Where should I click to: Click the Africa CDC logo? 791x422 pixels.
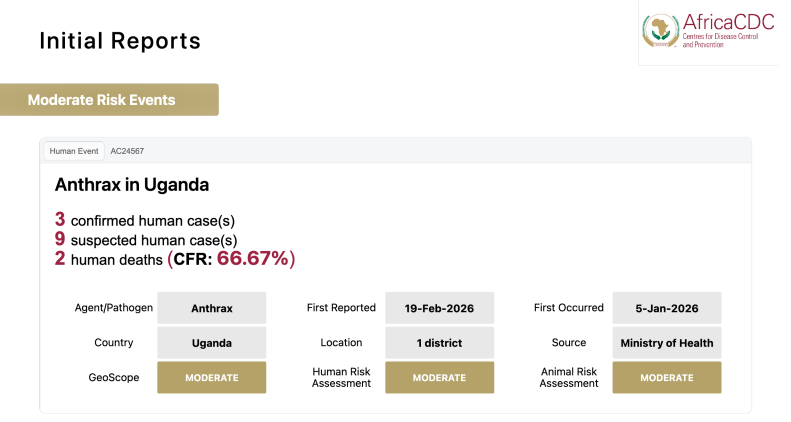click(x=708, y=31)
